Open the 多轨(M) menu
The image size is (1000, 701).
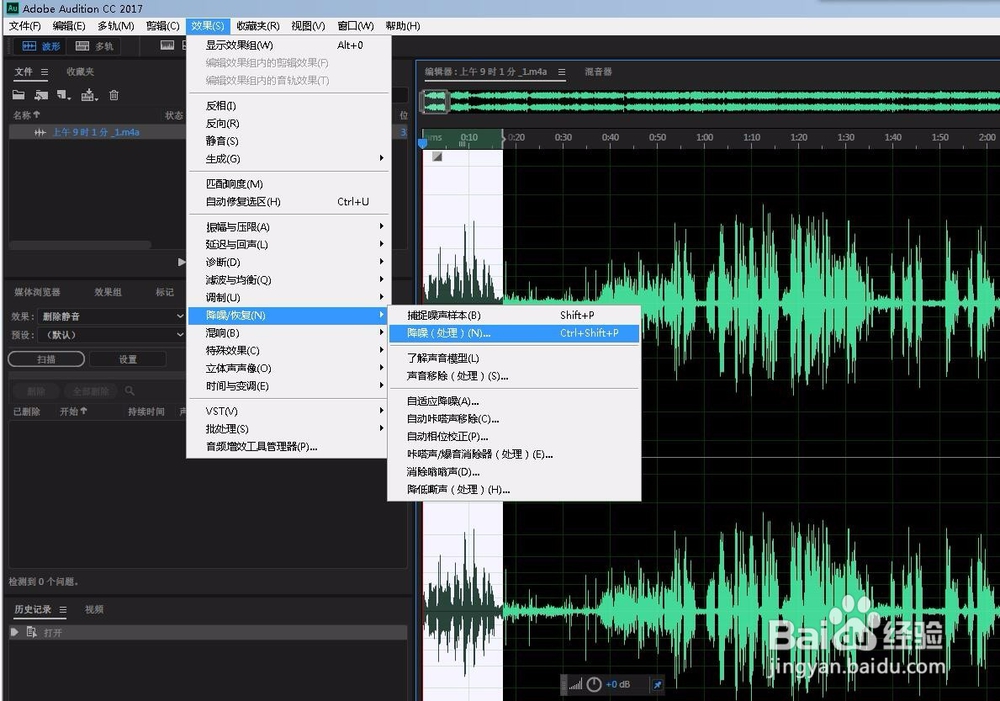pyautogui.click(x=115, y=26)
